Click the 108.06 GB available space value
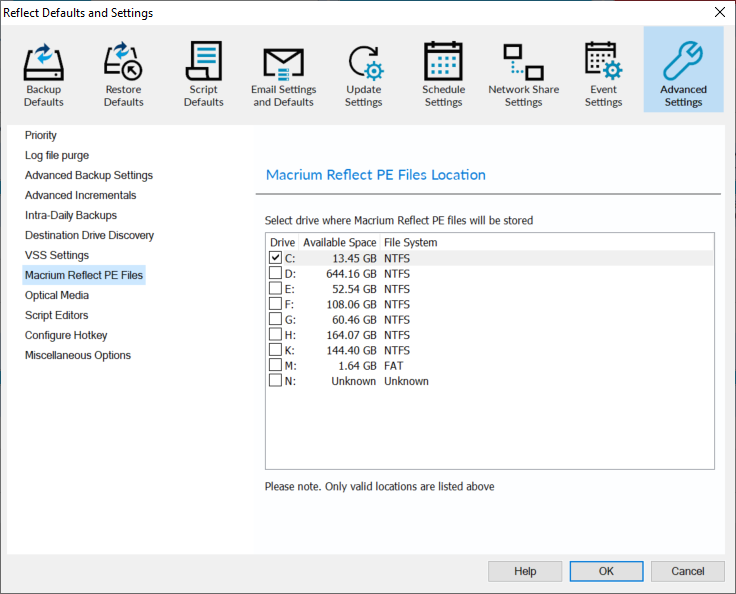 coord(352,305)
